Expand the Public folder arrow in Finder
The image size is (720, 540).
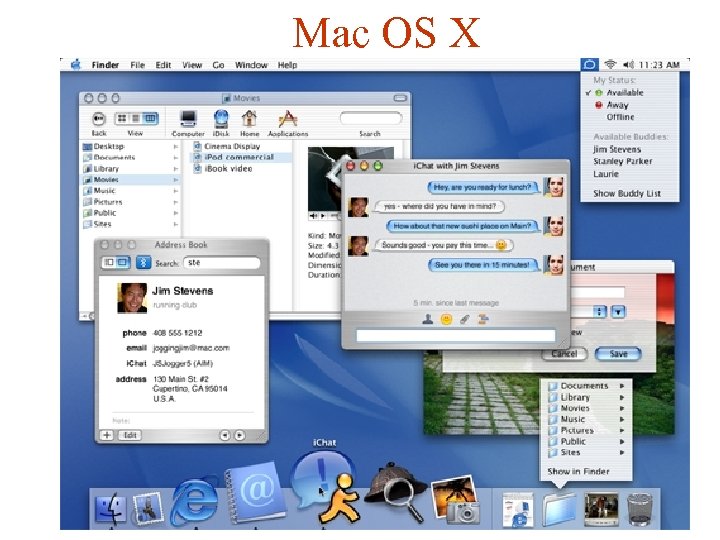click(175, 213)
